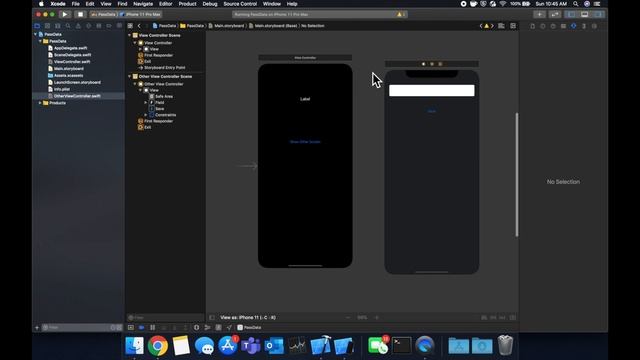Show the Attributes inspector
The height and width of the screenshot is (360, 640).
coord(573,26)
